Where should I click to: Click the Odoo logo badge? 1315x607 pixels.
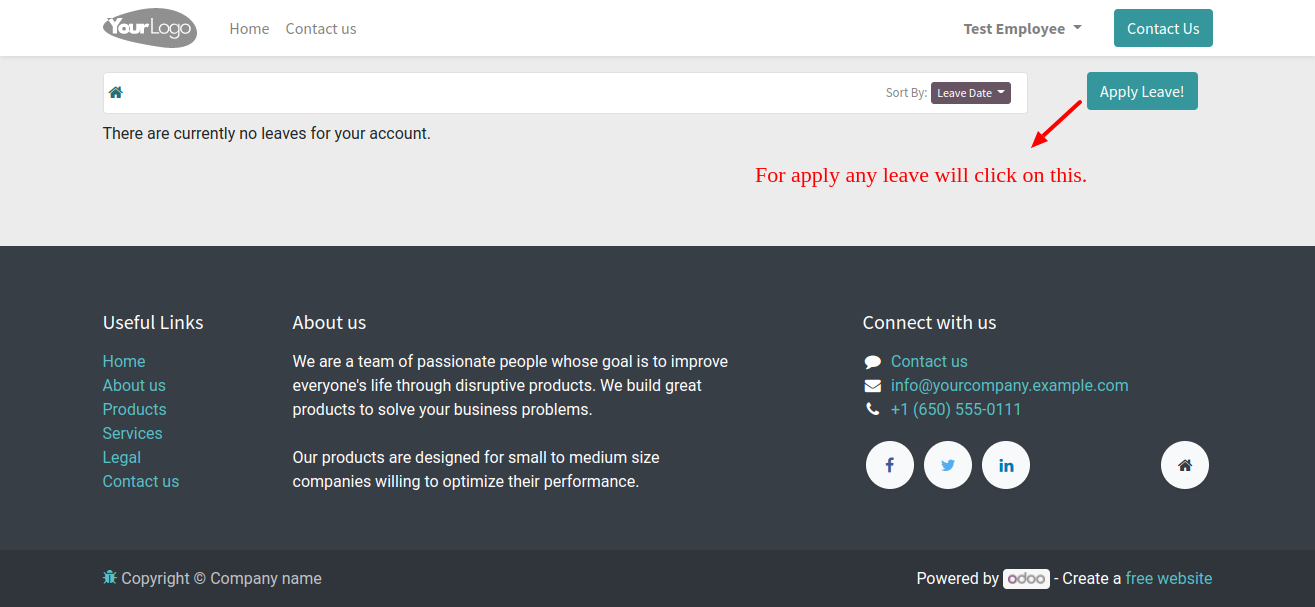[1026, 578]
